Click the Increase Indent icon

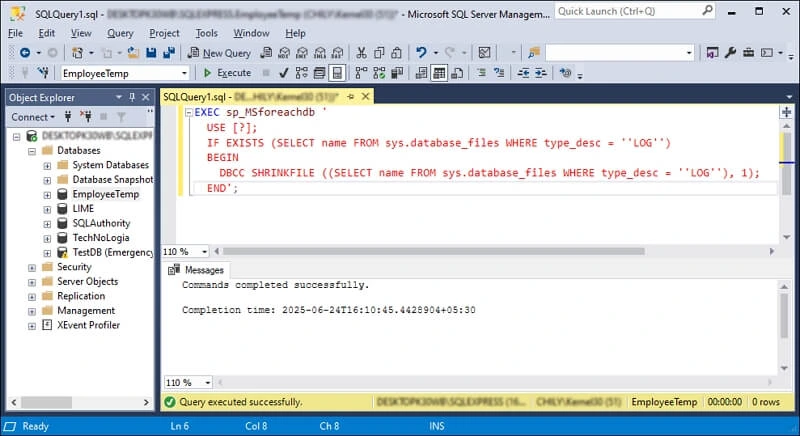pos(541,73)
